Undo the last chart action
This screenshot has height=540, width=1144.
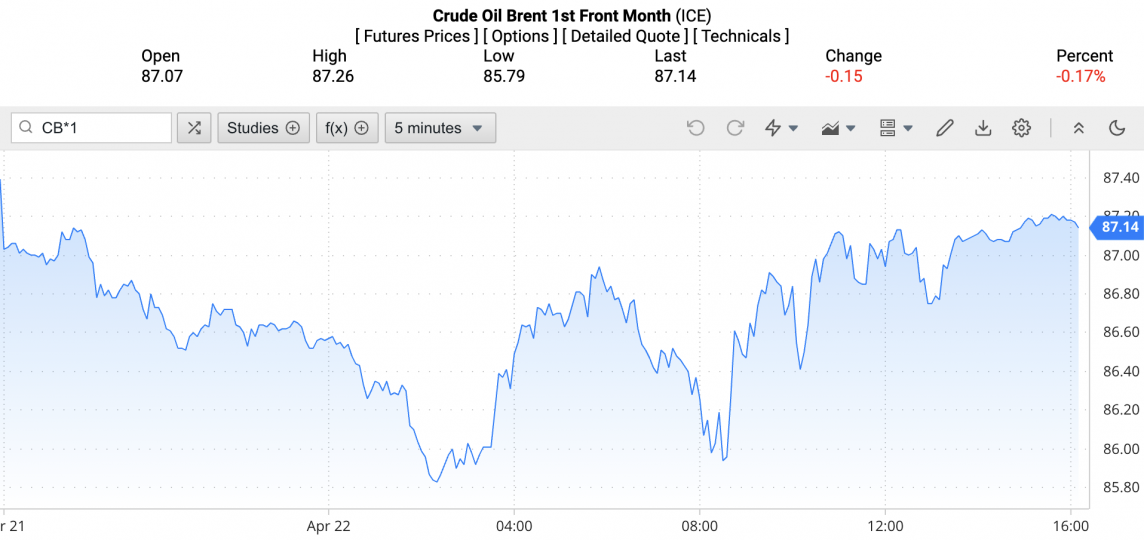pyautogui.click(x=696, y=128)
